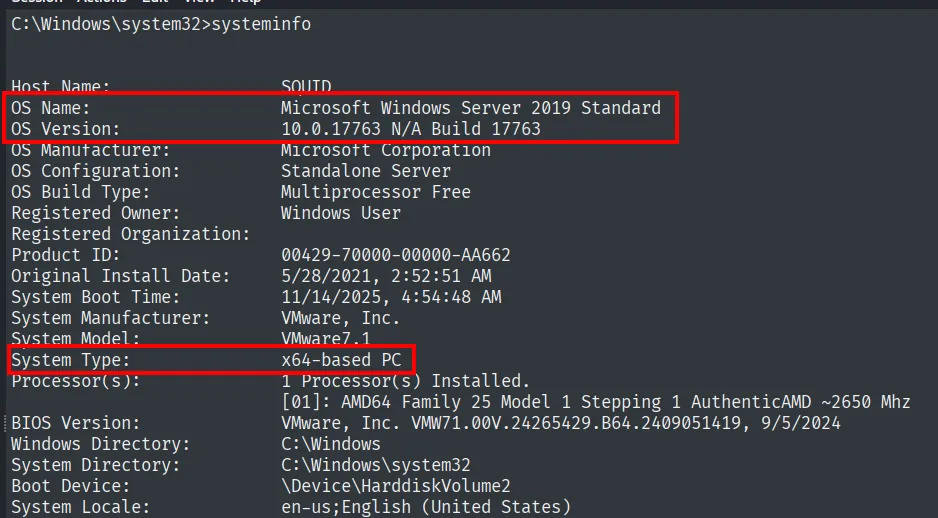Select 'Microsoft Windows Server 2019 Standard' value
This screenshot has height=518, width=938.
[471, 108]
